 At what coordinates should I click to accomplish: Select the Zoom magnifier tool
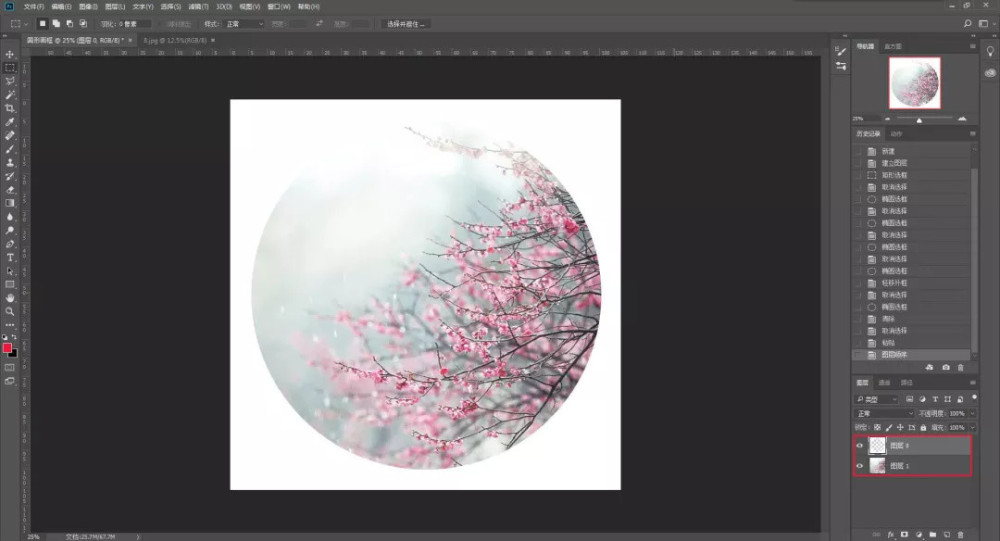(x=10, y=311)
